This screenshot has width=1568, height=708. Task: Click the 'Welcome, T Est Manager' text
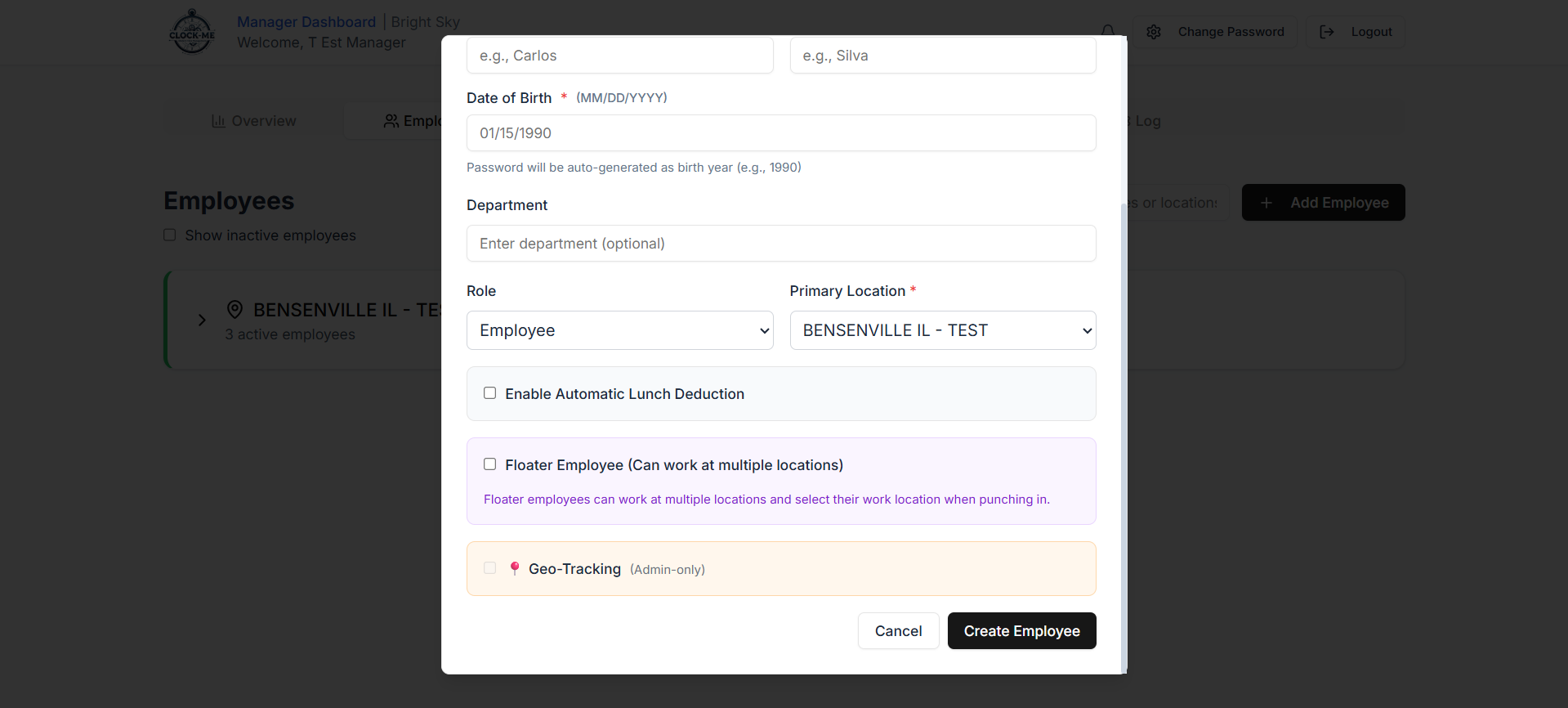coord(321,43)
